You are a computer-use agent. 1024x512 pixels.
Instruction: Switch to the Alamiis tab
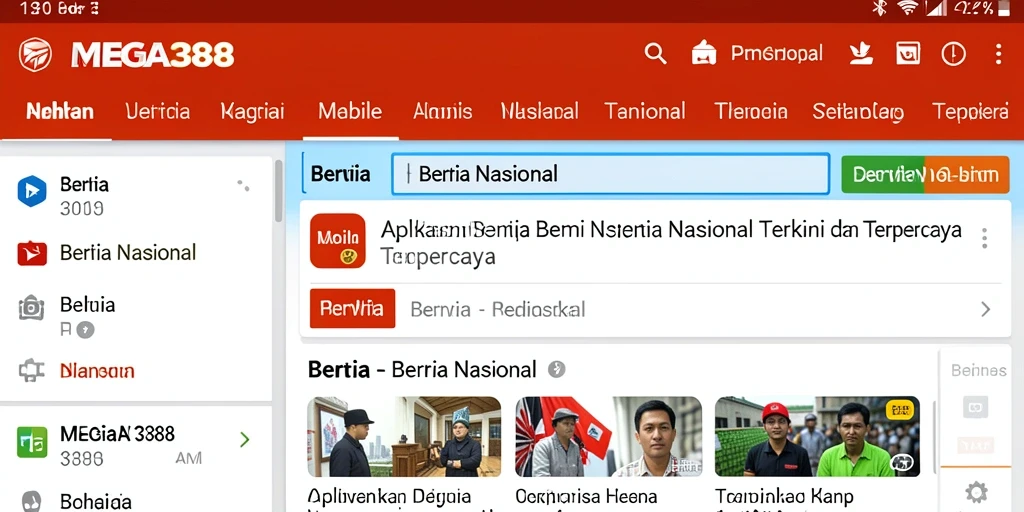tap(442, 111)
